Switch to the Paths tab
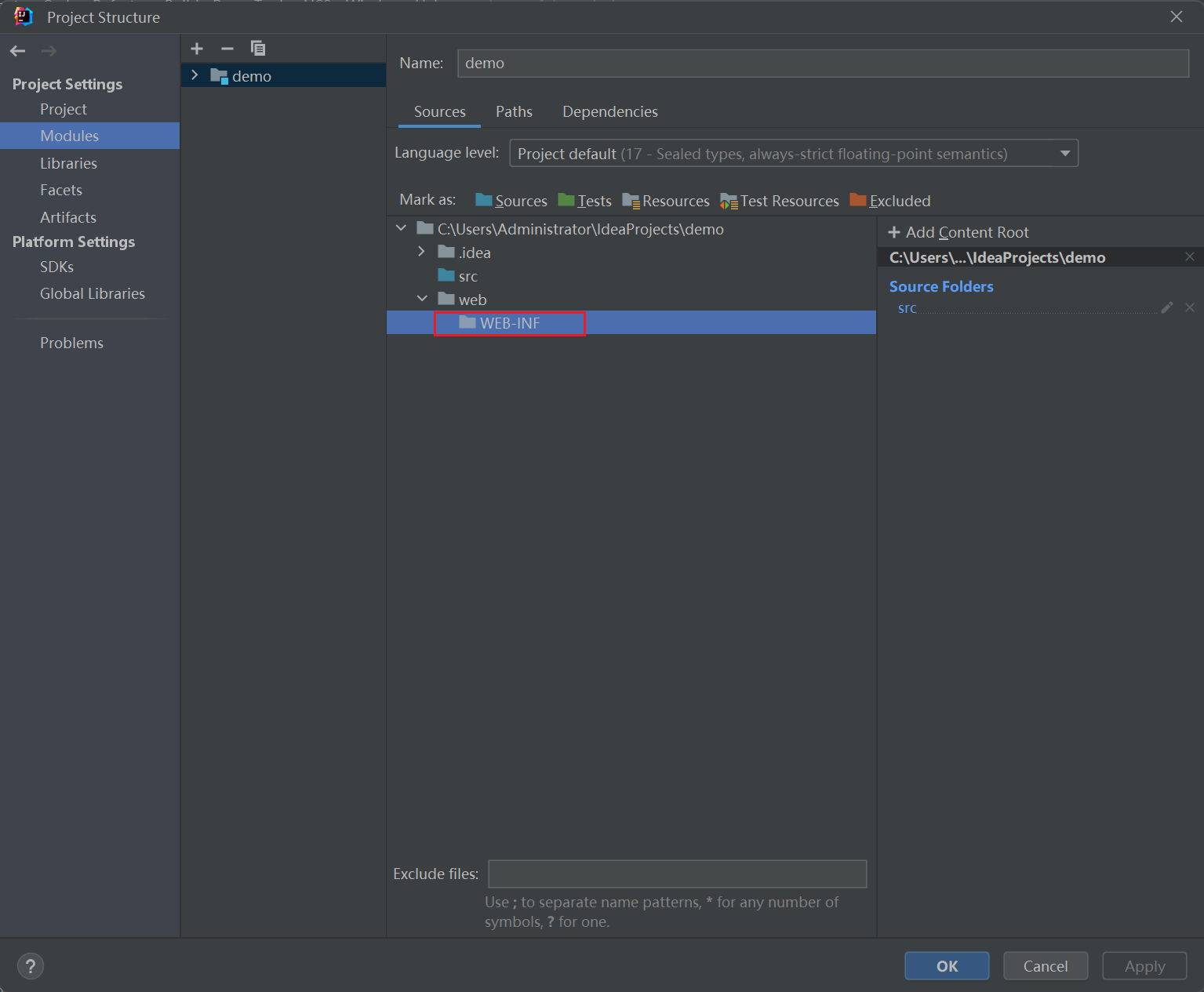1204x992 pixels. click(x=514, y=111)
